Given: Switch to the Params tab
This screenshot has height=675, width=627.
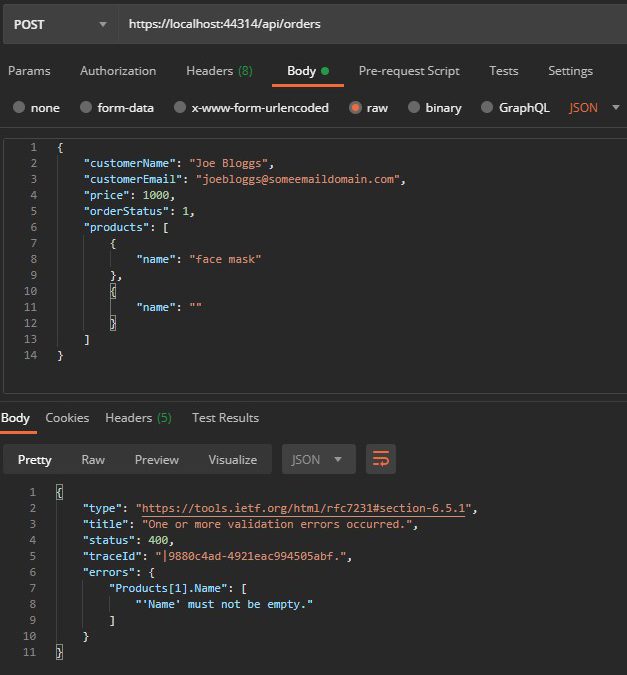Looking at the screenshot, I should click(x=29, y=71).
